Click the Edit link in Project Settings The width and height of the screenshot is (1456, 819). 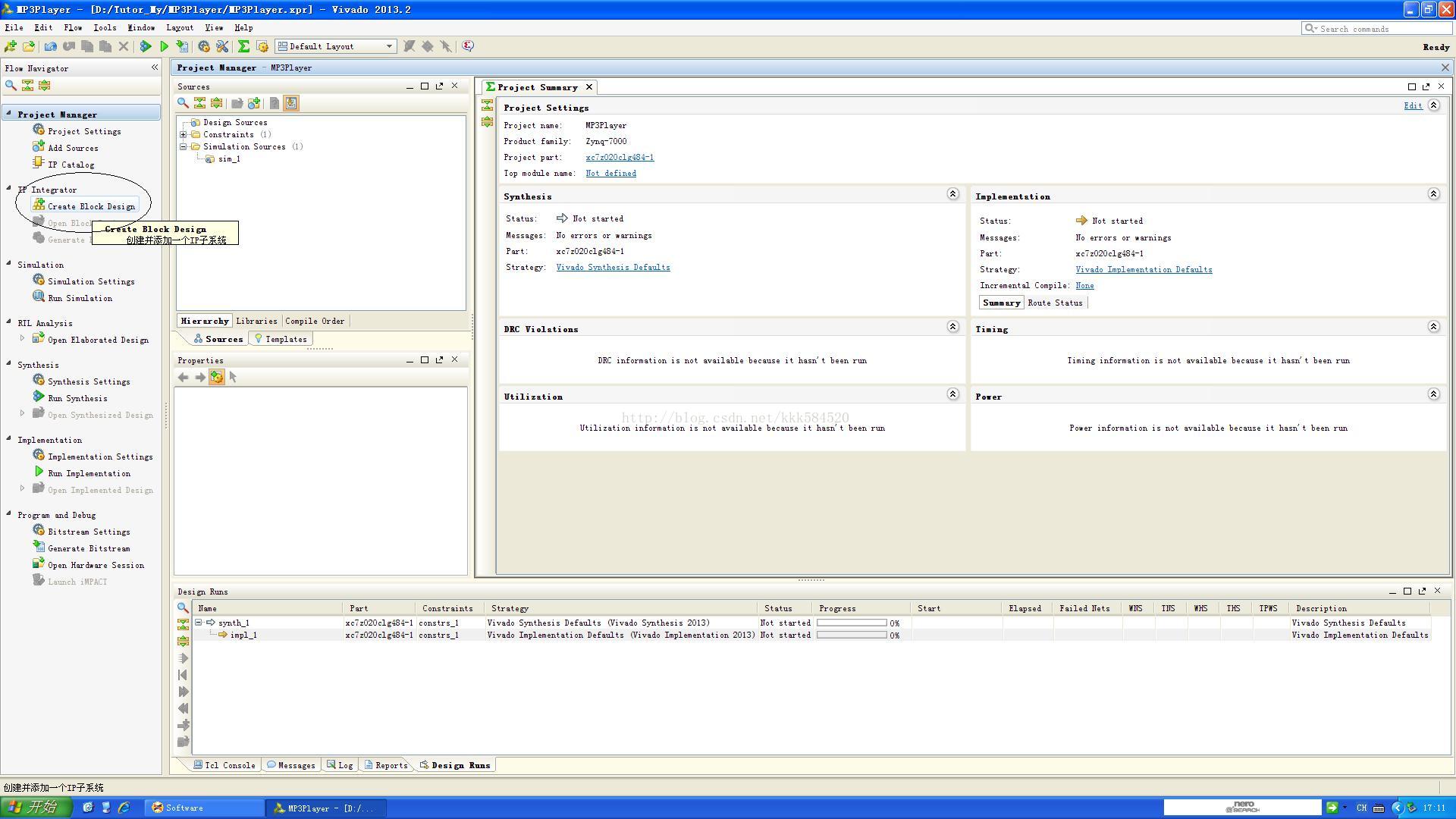[x=1413, y=106]
